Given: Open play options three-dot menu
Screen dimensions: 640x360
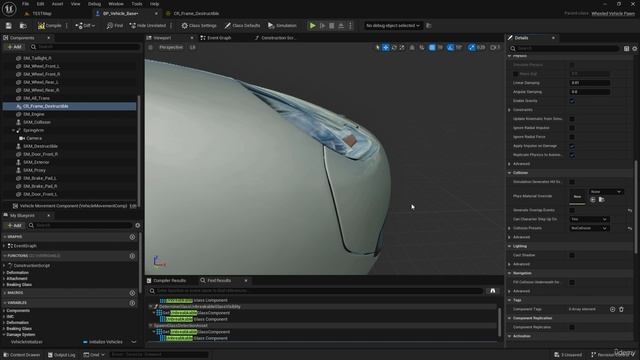Looking at the screenshot, I should click(x=350, y=26).
